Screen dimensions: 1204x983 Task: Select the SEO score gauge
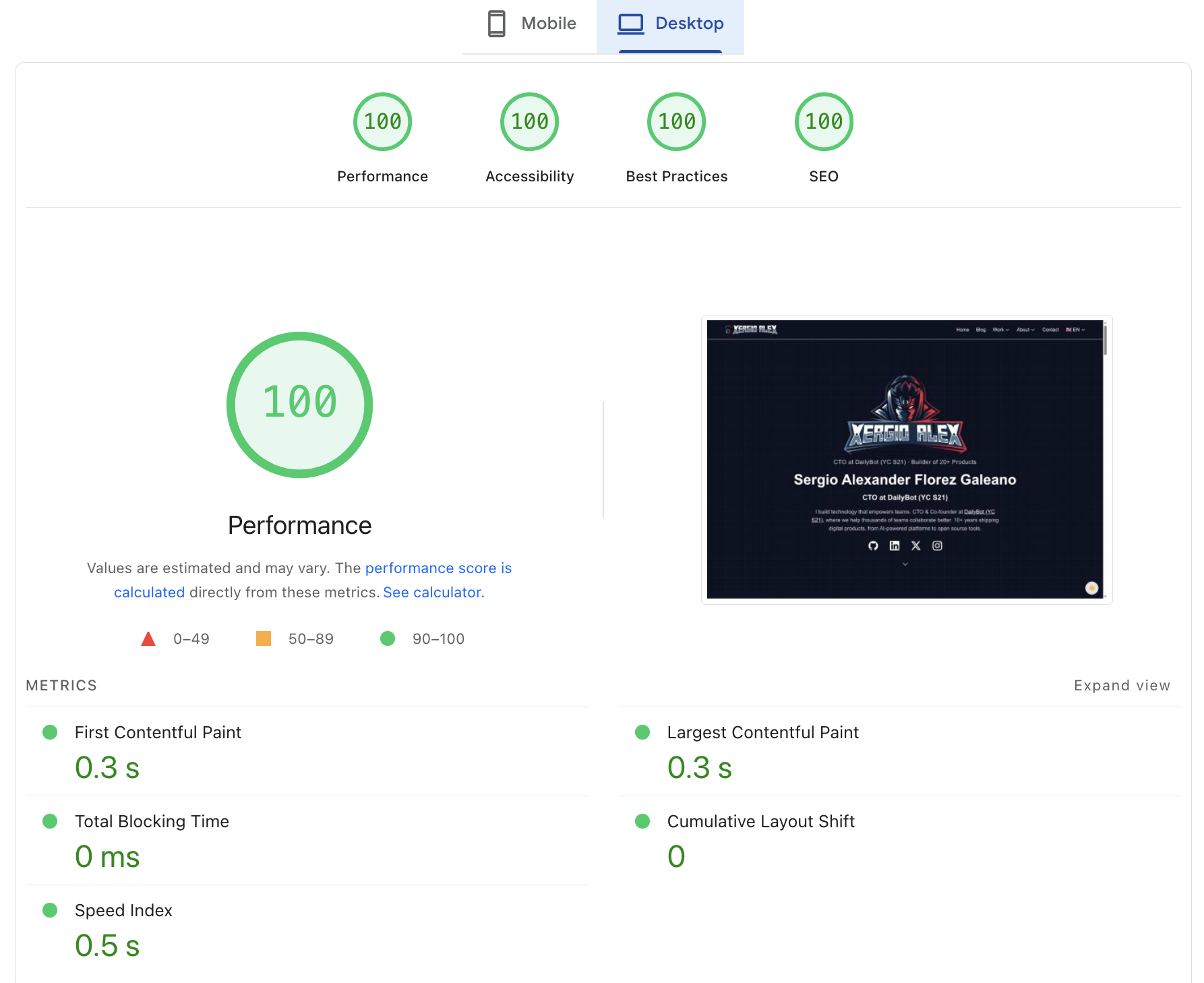click(824, 121)
